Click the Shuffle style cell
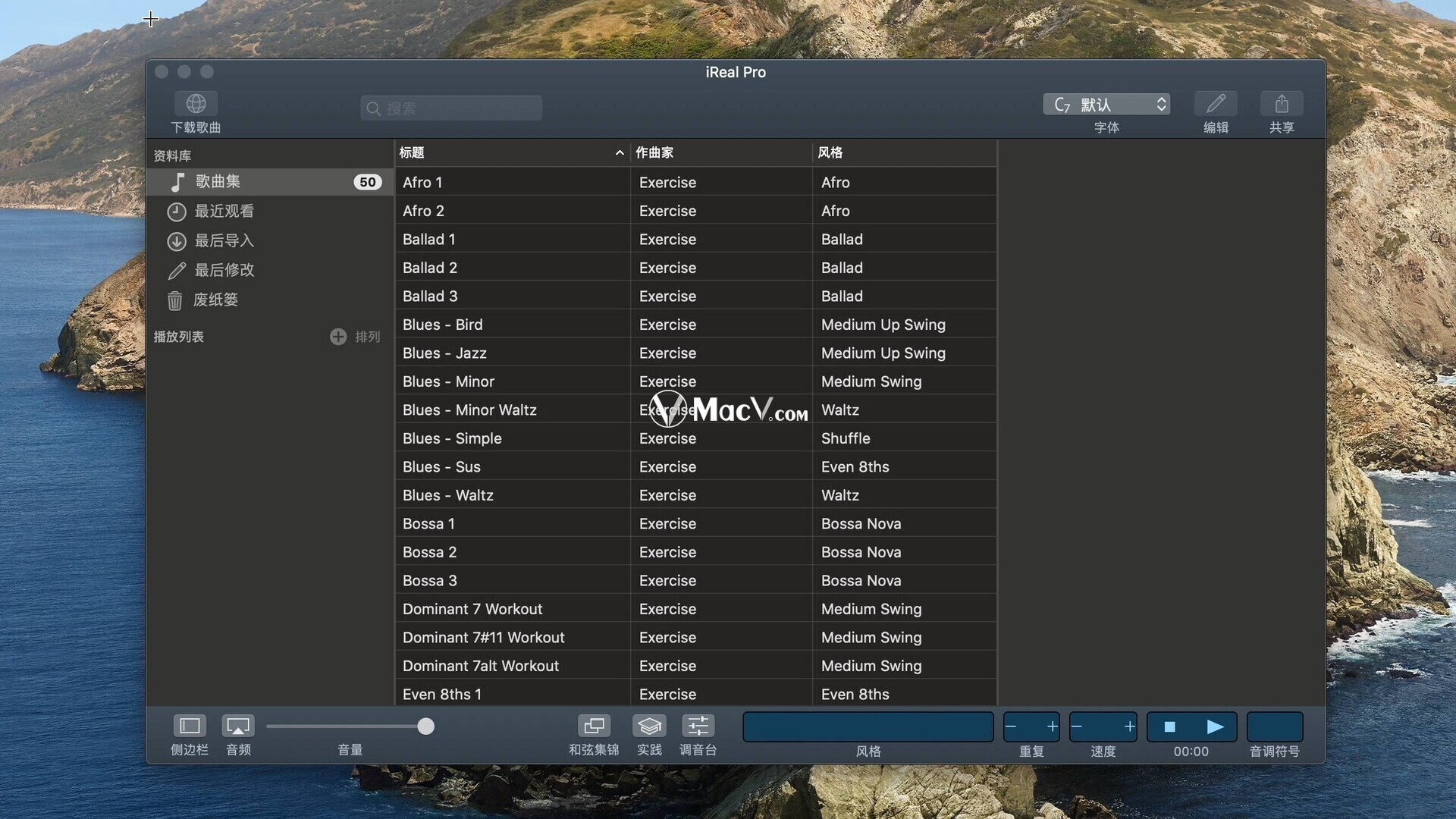 pos(846,438)
